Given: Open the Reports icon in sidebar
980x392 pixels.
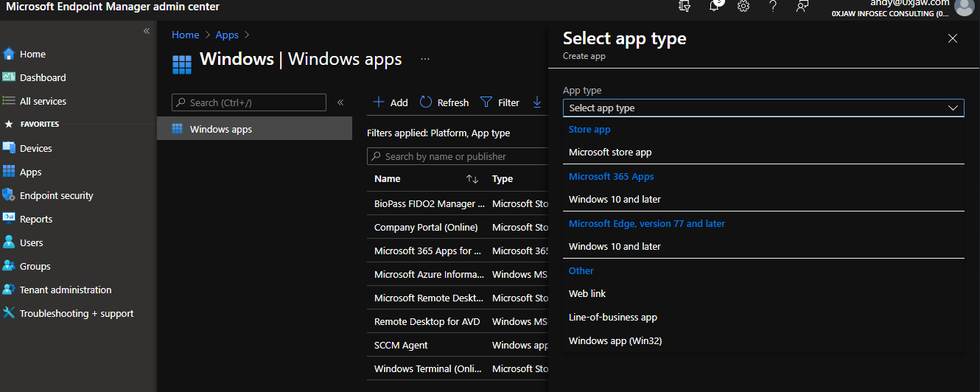Looking at the screenshot, I should tap(9, 219).
